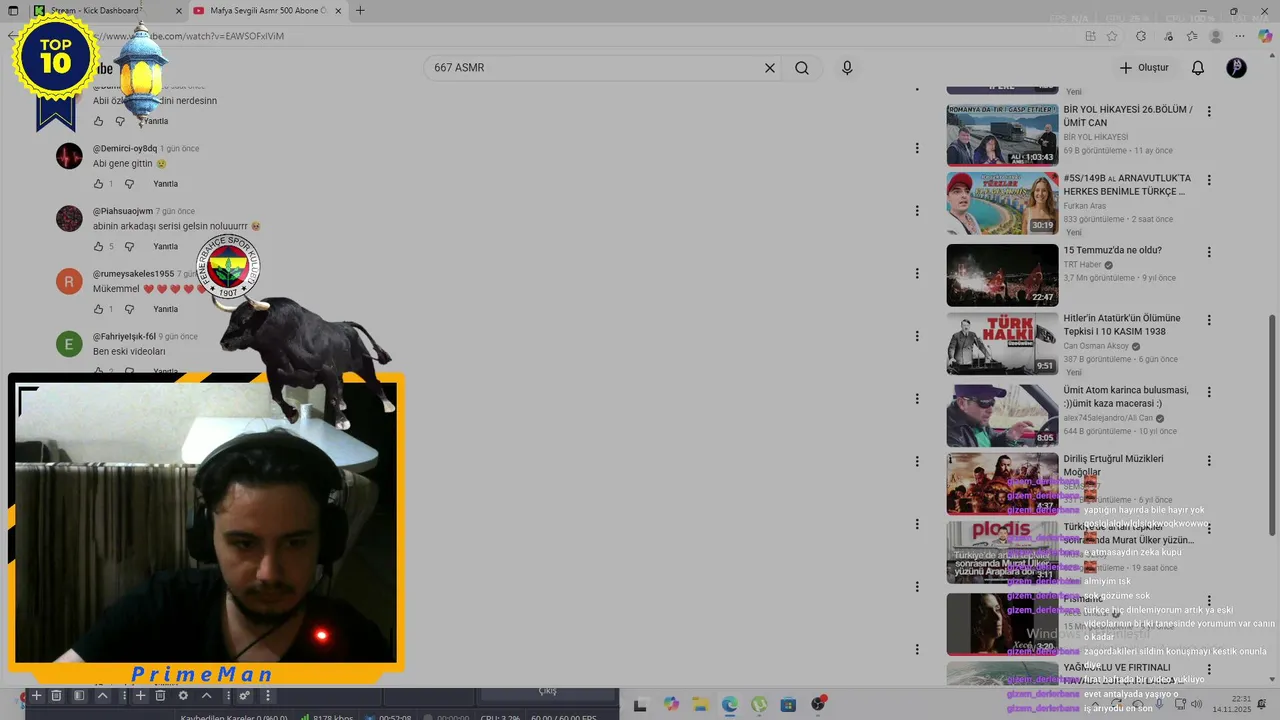Image resolution: width=1280 pixels, height=720 pixels.
Task: Open more options for @rumeysakeles1955 comment
Action: coord(917,273)
